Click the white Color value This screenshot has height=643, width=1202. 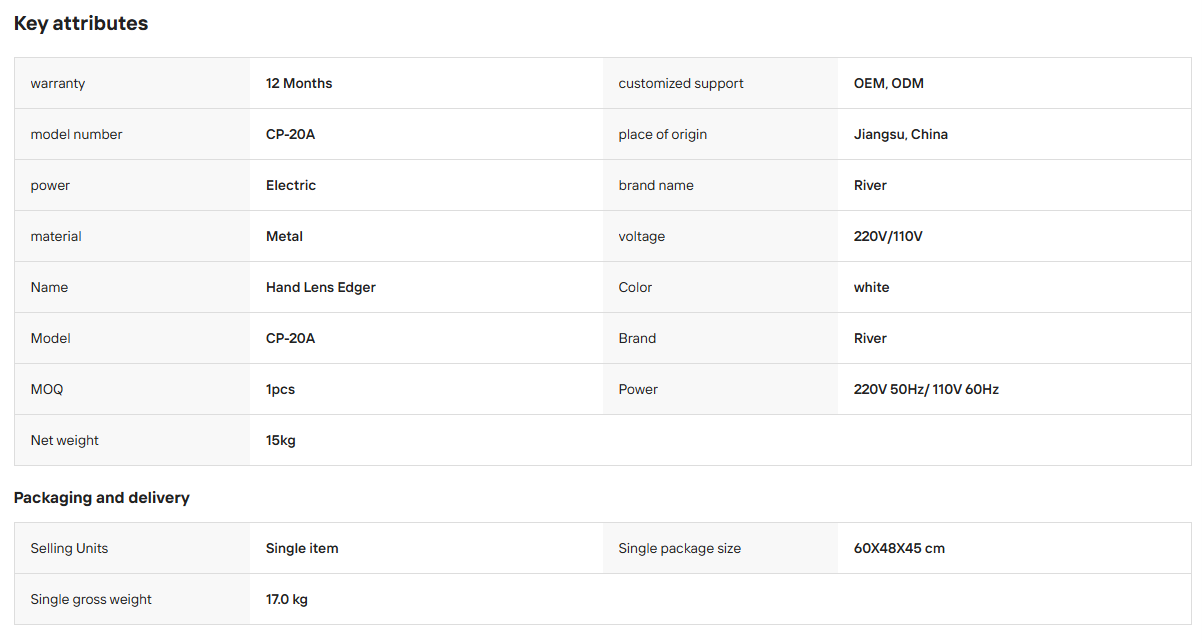[872, 287]
